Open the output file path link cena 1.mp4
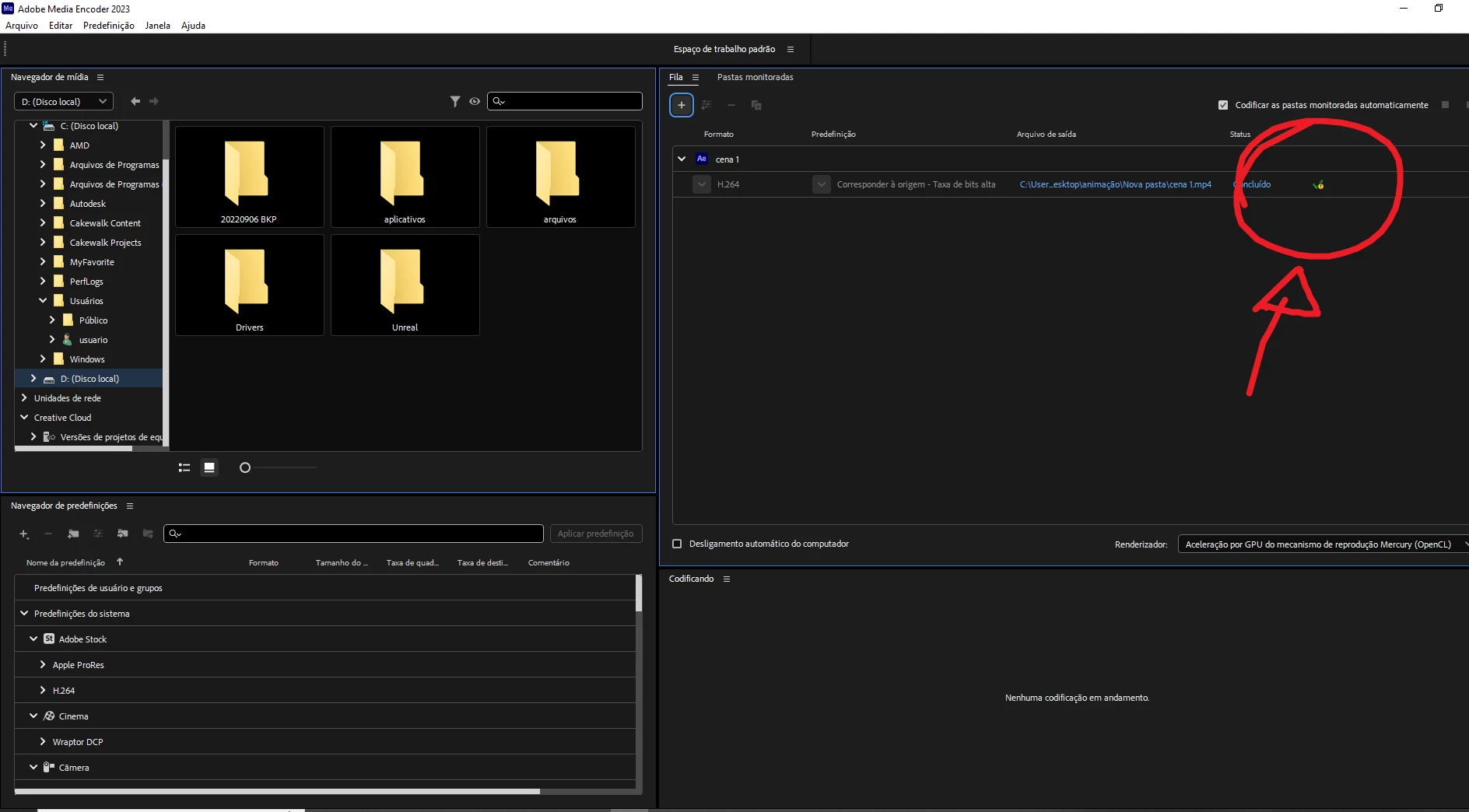 [x=1115, y=184]
